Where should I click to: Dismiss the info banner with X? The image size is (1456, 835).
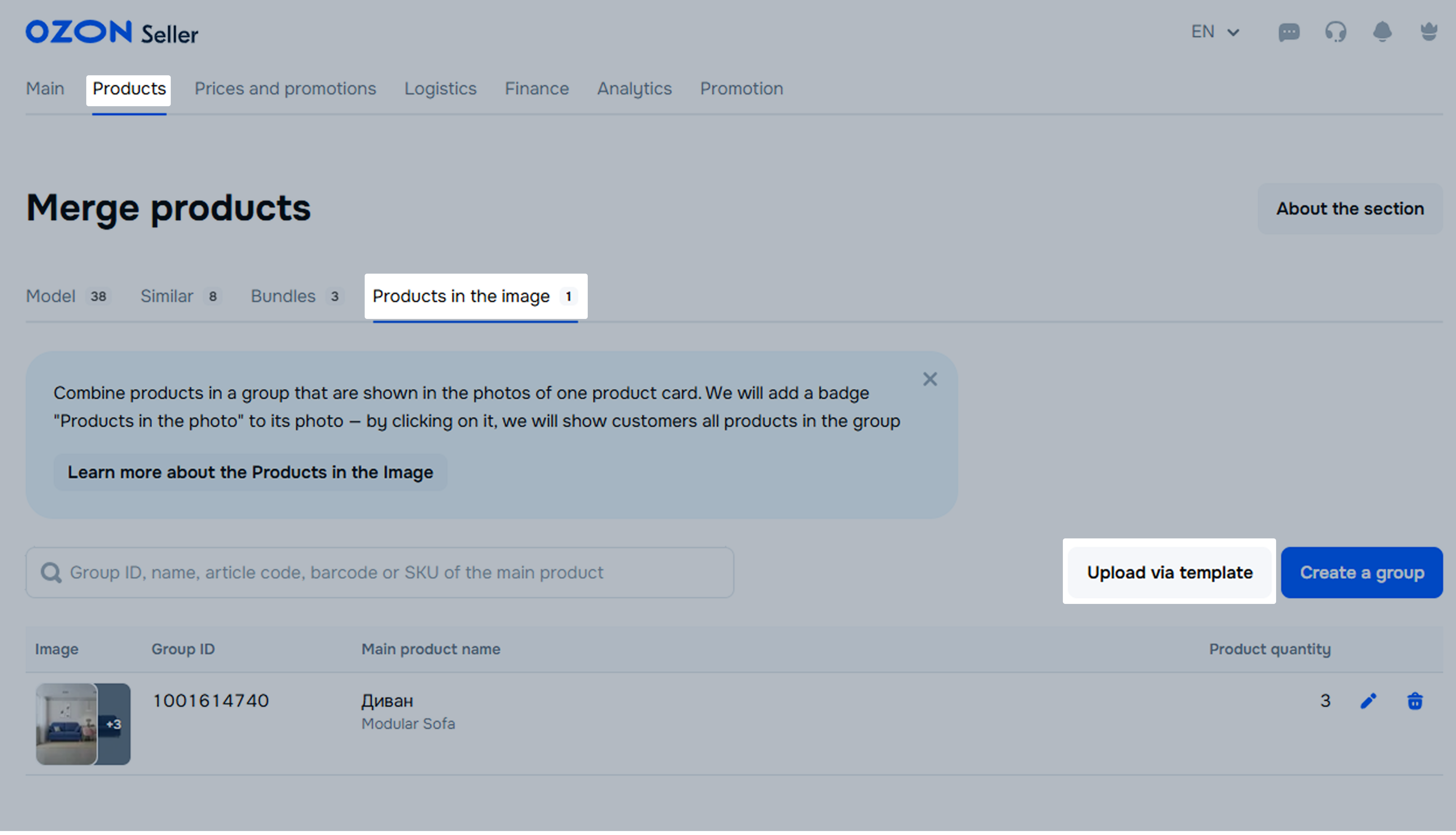coord(929,379)
